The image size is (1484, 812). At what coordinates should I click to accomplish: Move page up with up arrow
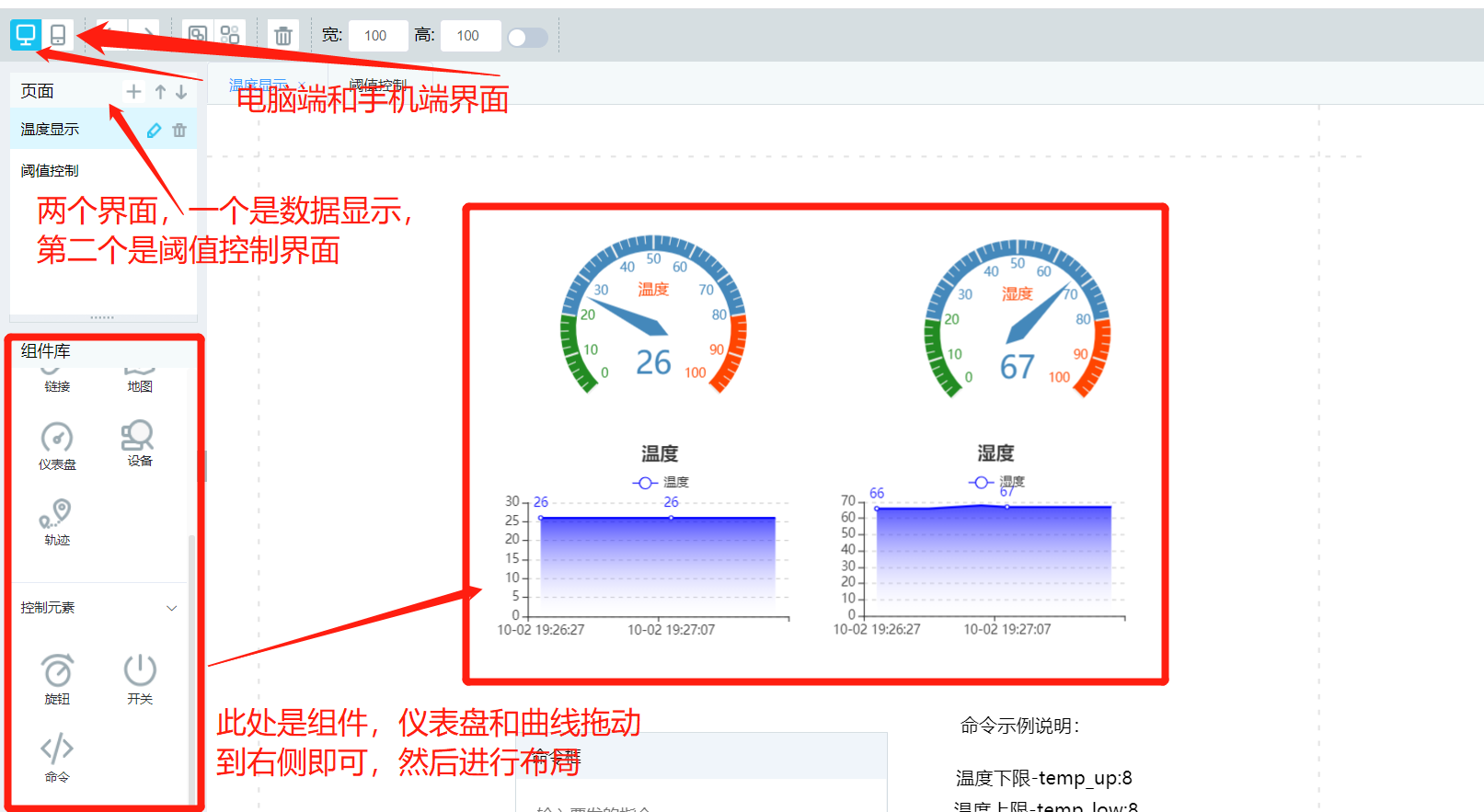click(161, 91)
